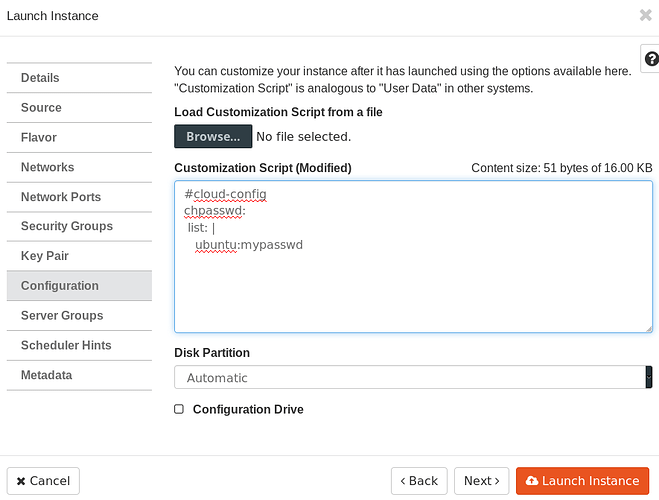Image resolution: width=659 pixels, height=500 pixels.
Task: Click the Next button
Action: 482,481
